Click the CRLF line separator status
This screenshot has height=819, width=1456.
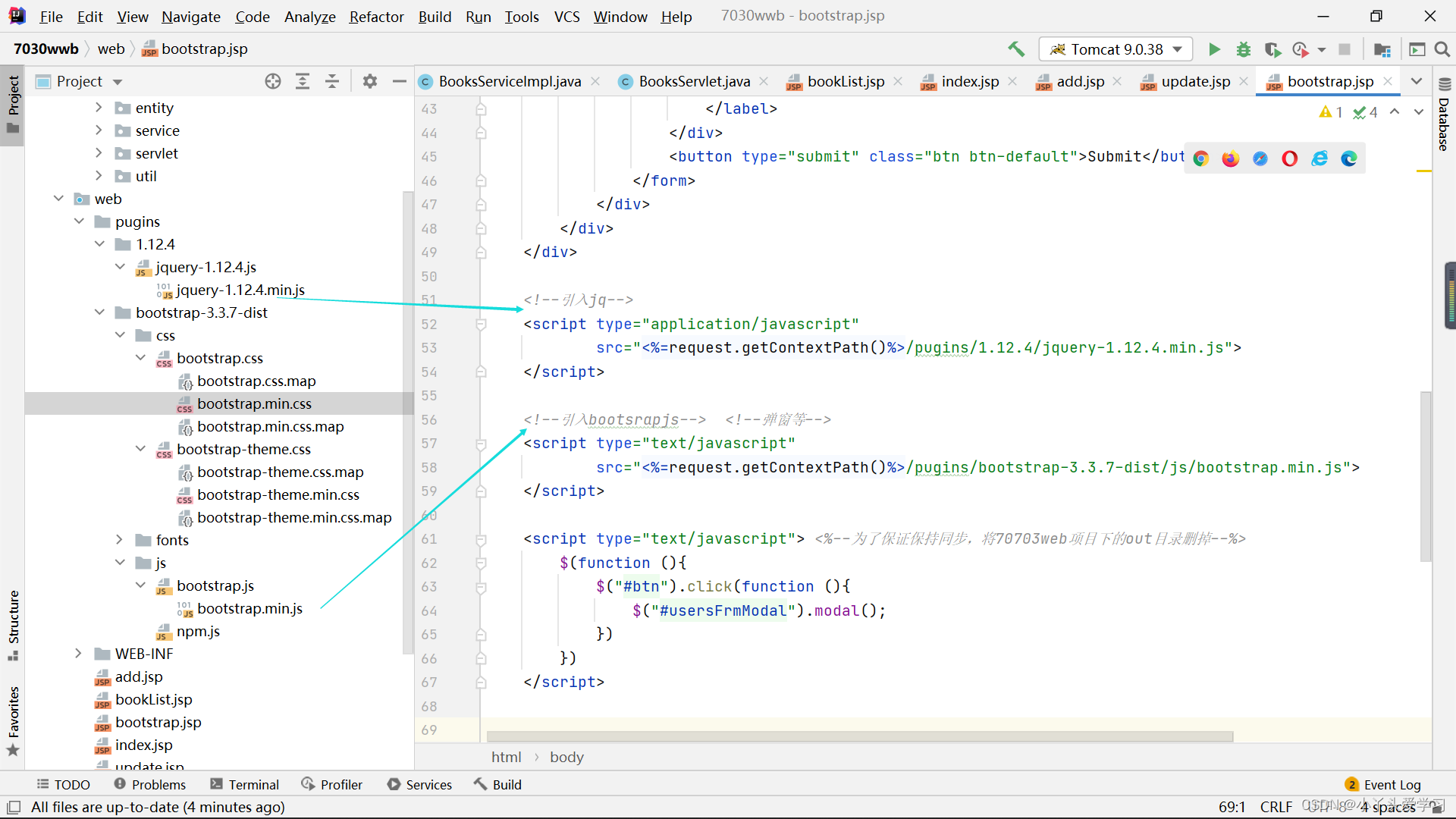pos(1276,807)
